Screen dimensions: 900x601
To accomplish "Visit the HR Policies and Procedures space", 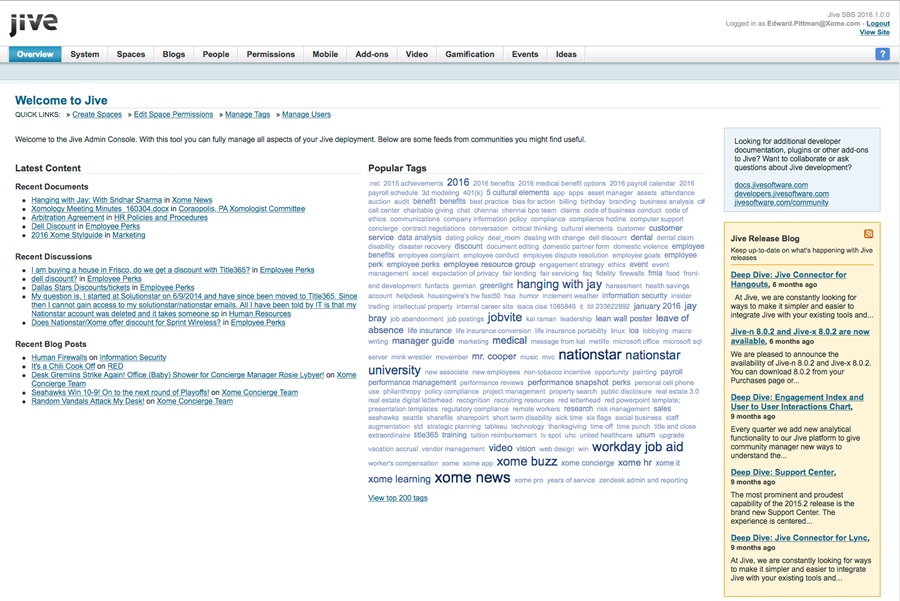I will [x=161, y=218].
